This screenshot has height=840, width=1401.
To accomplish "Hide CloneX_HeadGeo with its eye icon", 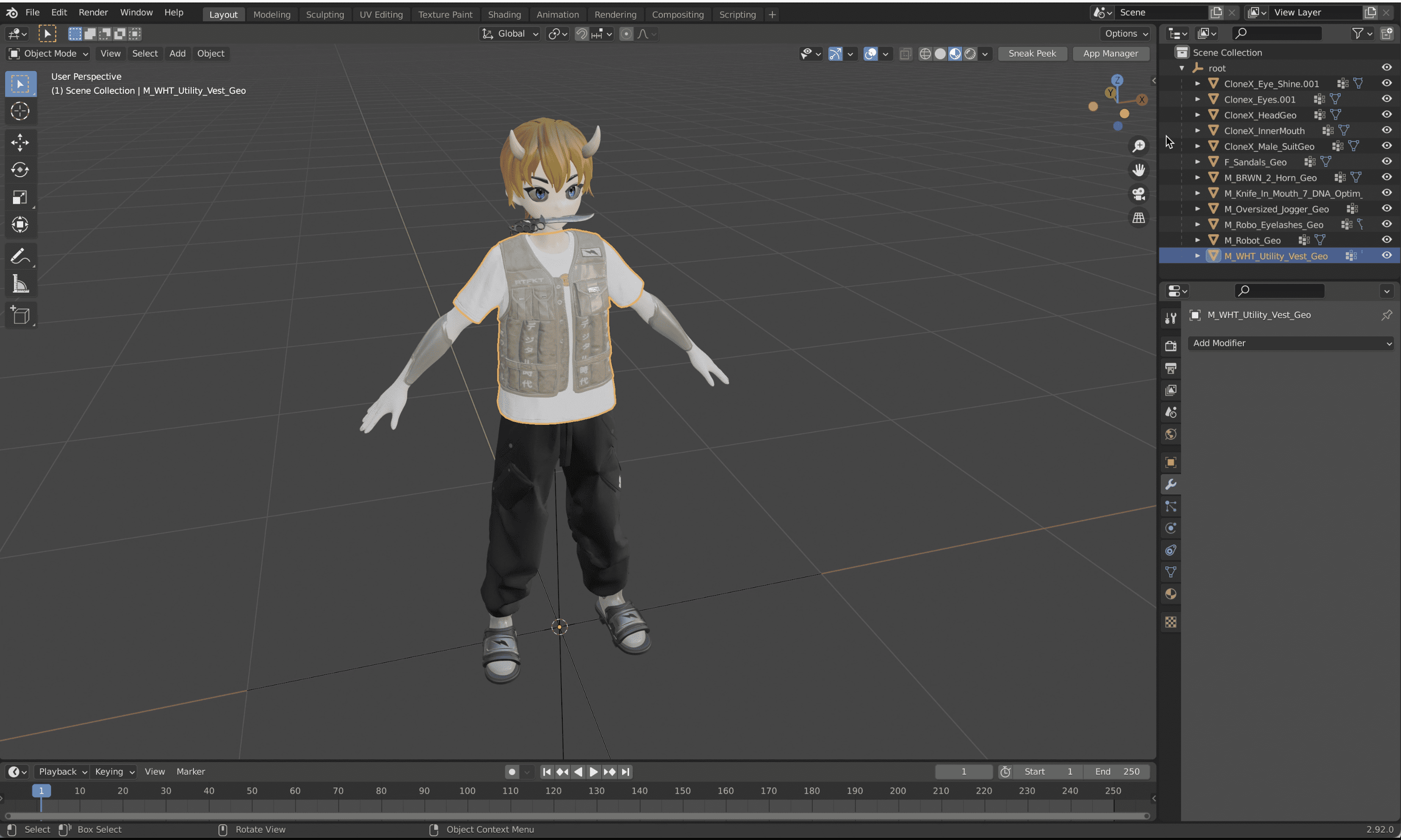I will (1386, 115).
